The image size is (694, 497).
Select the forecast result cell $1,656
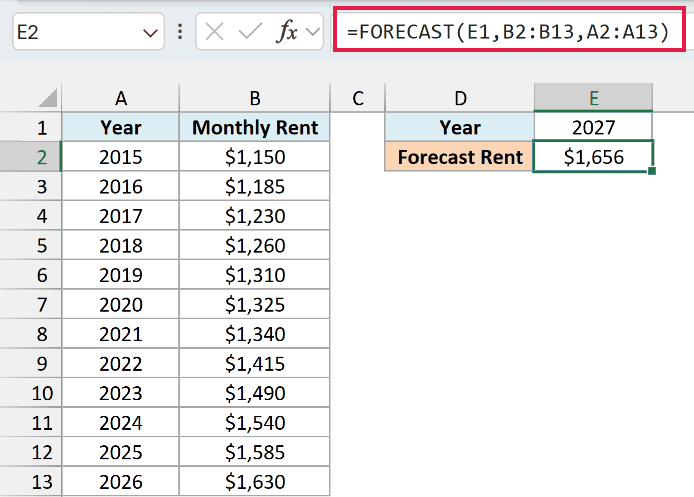click(594, 157)
